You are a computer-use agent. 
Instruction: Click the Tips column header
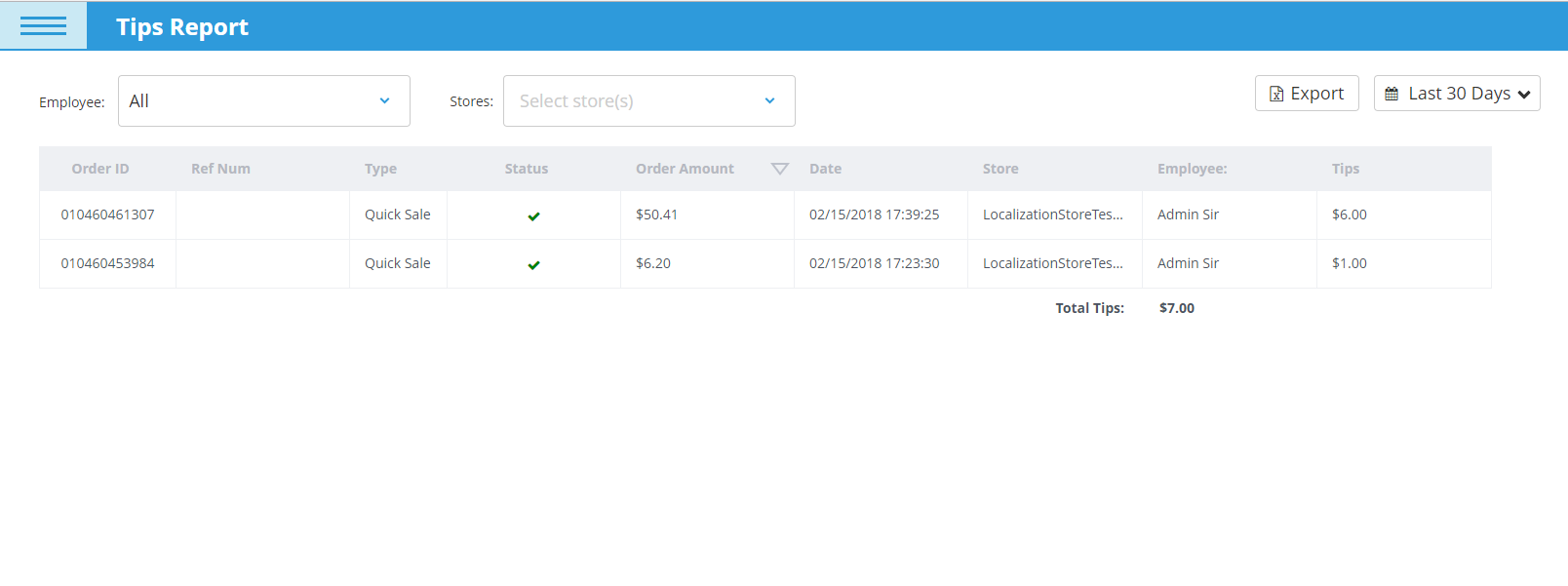[1345, 169]
